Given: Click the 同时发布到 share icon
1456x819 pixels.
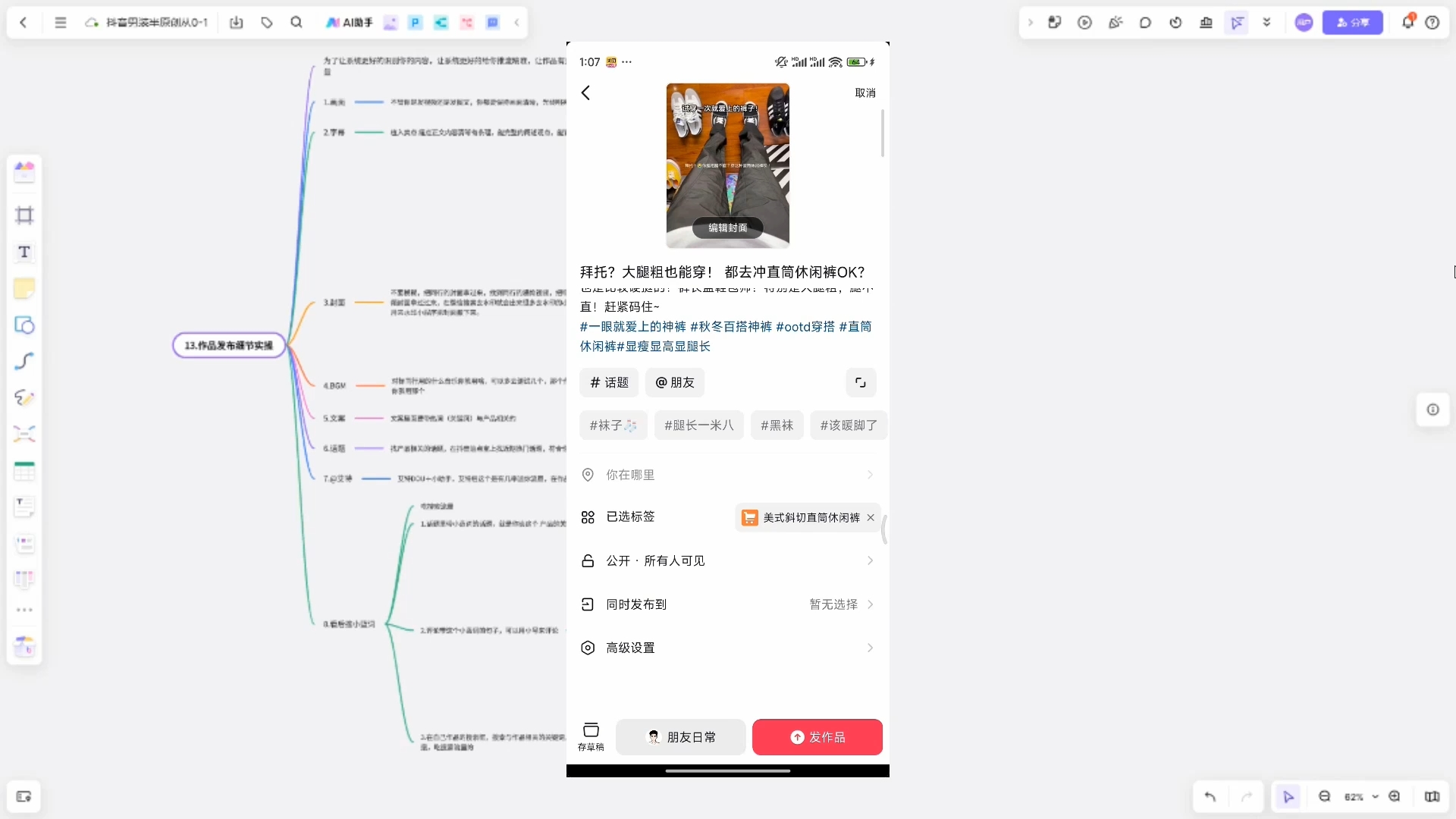Looking at the screenshot, I should [588, 604].
